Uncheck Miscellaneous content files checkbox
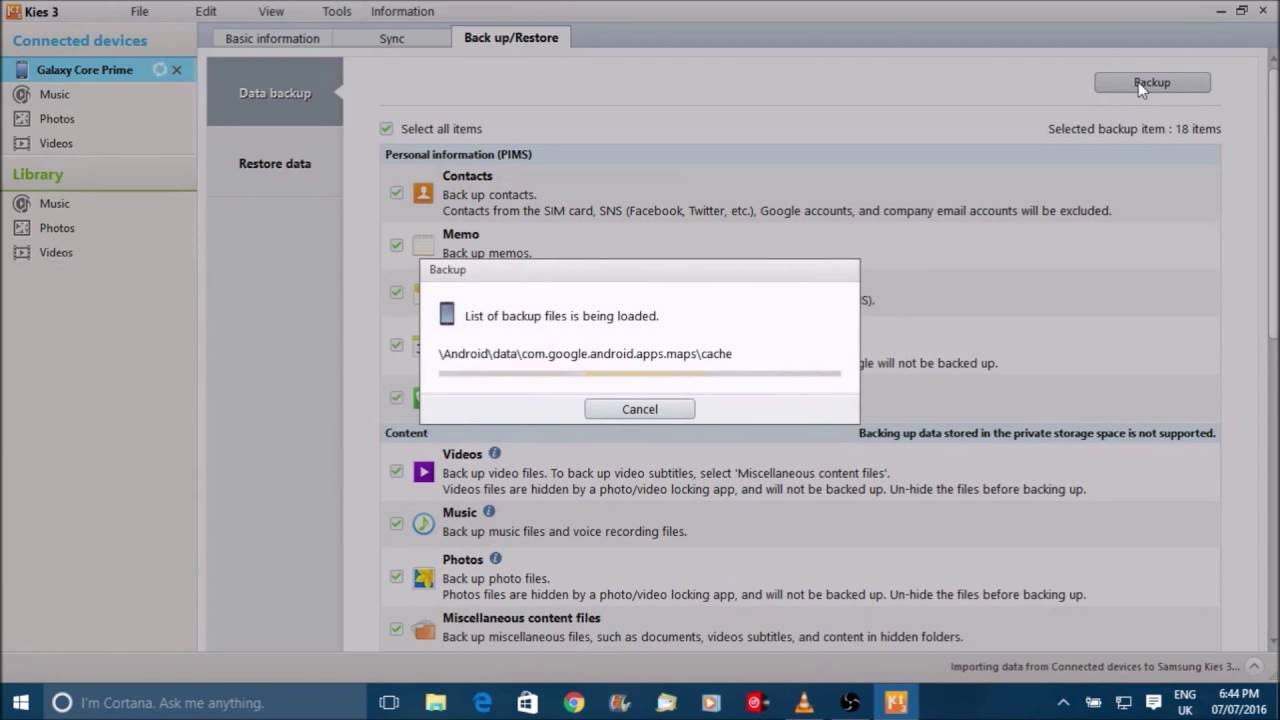This screenshot has width=1280, height=720. point(397,629)
